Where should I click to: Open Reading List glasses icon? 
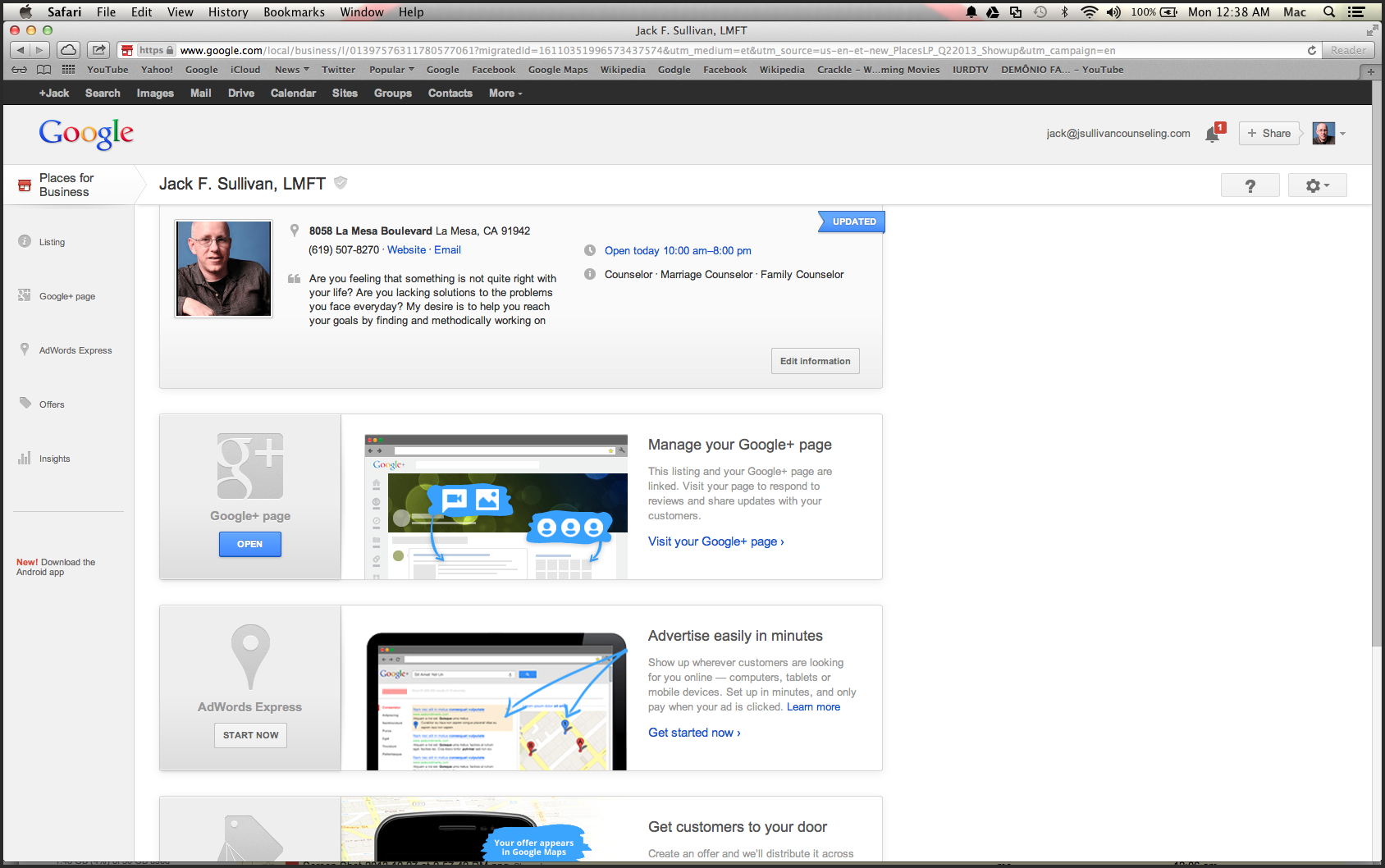[19, 70]
